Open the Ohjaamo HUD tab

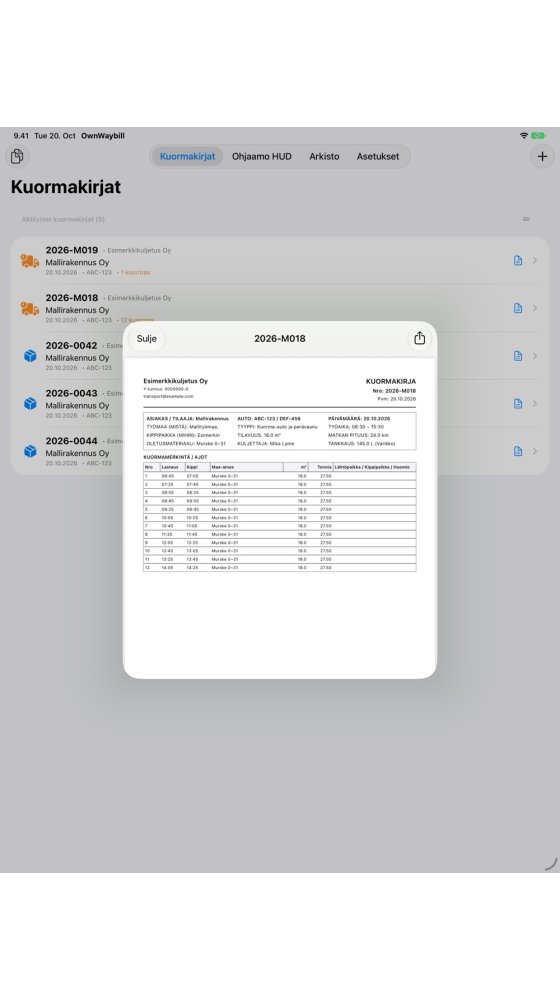coord(262,156)
